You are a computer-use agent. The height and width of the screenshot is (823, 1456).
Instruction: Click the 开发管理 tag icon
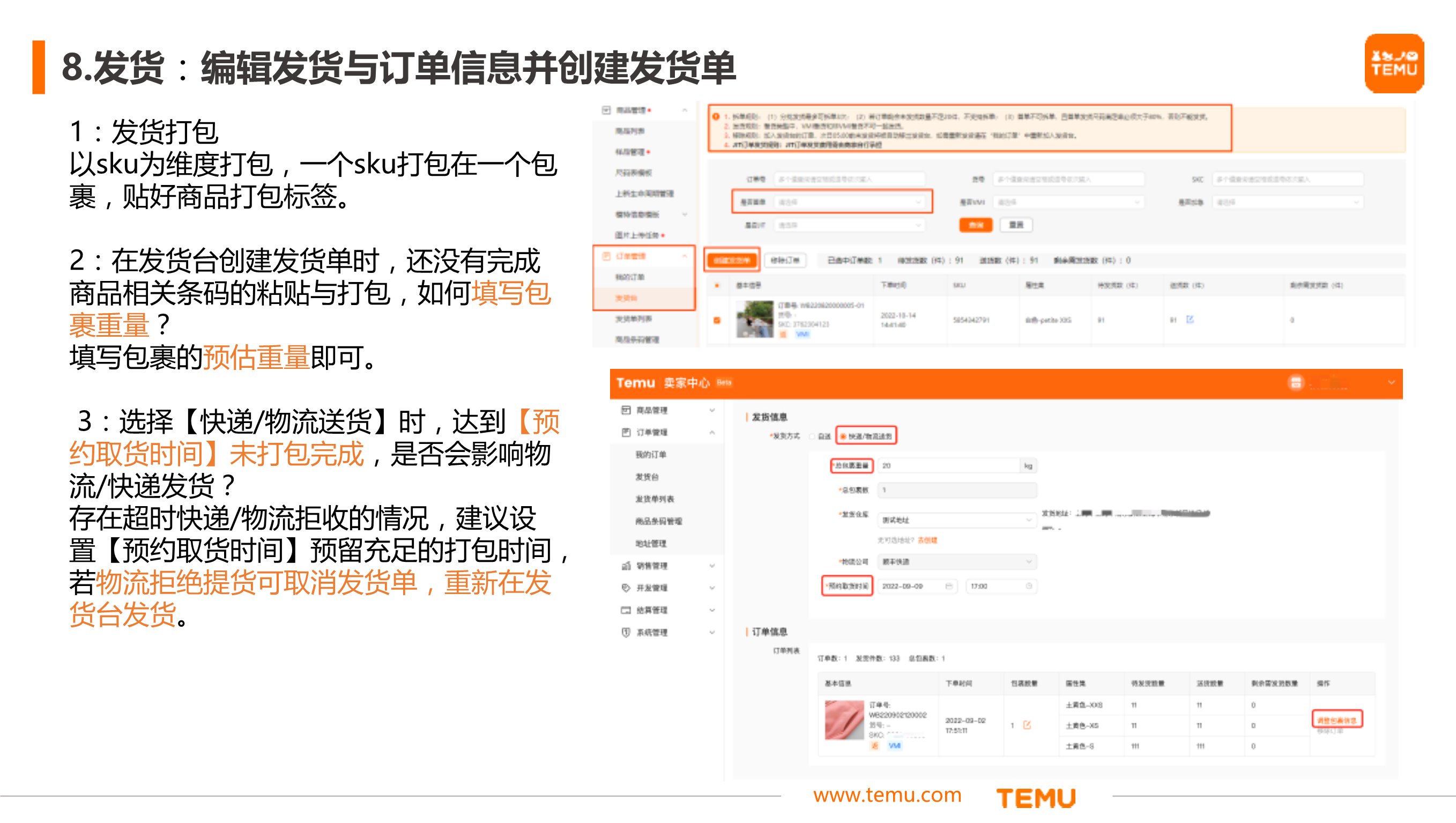[626, 588]
